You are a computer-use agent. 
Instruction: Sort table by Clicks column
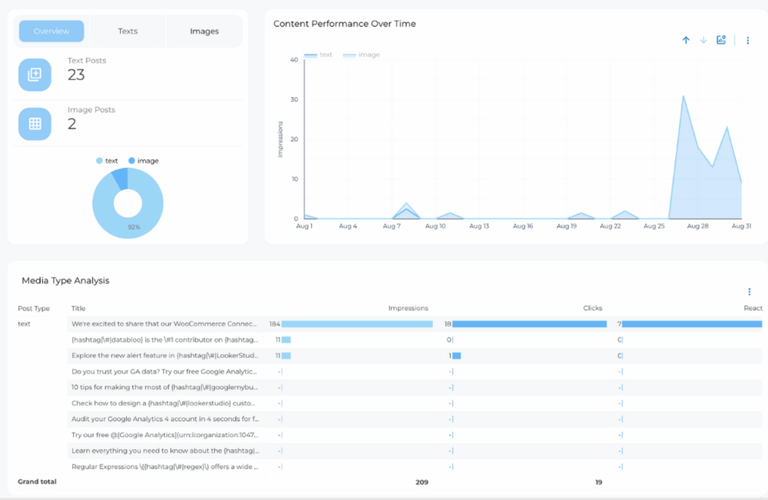593,308
